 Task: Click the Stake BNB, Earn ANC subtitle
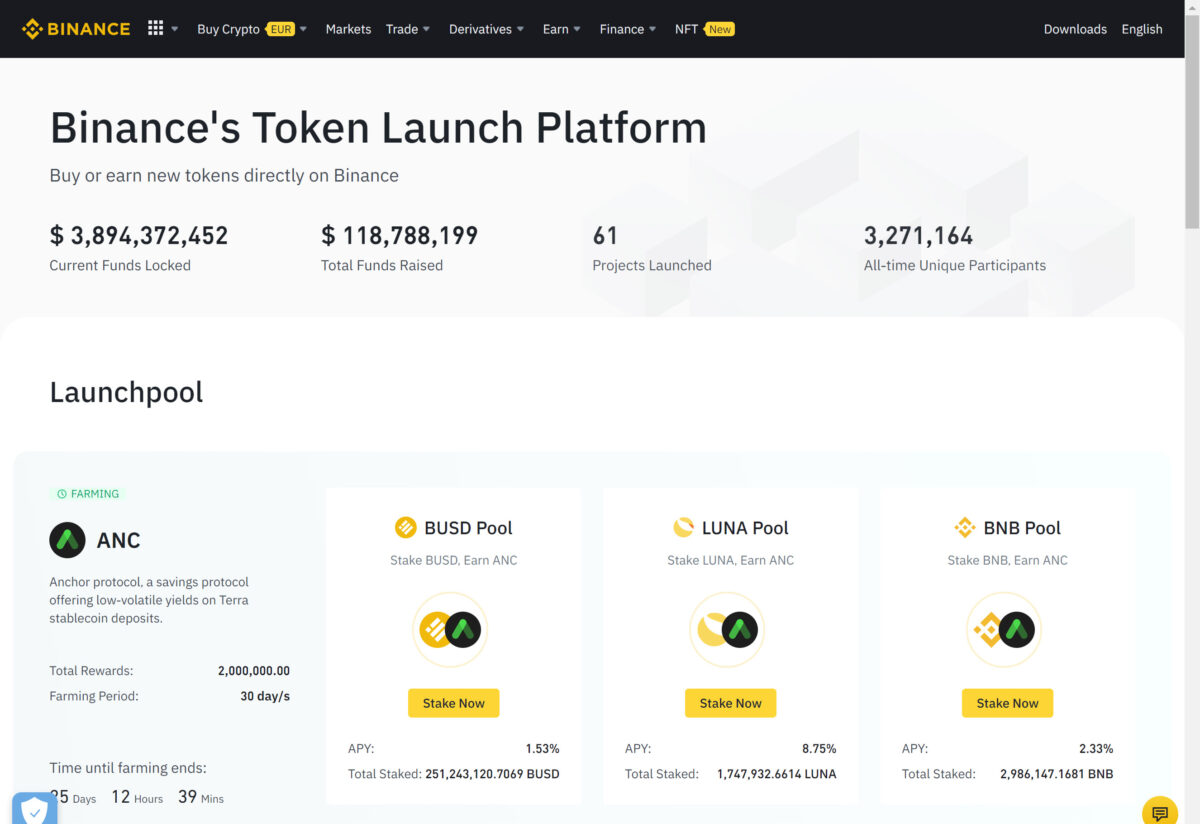(x=1008, y=560)
